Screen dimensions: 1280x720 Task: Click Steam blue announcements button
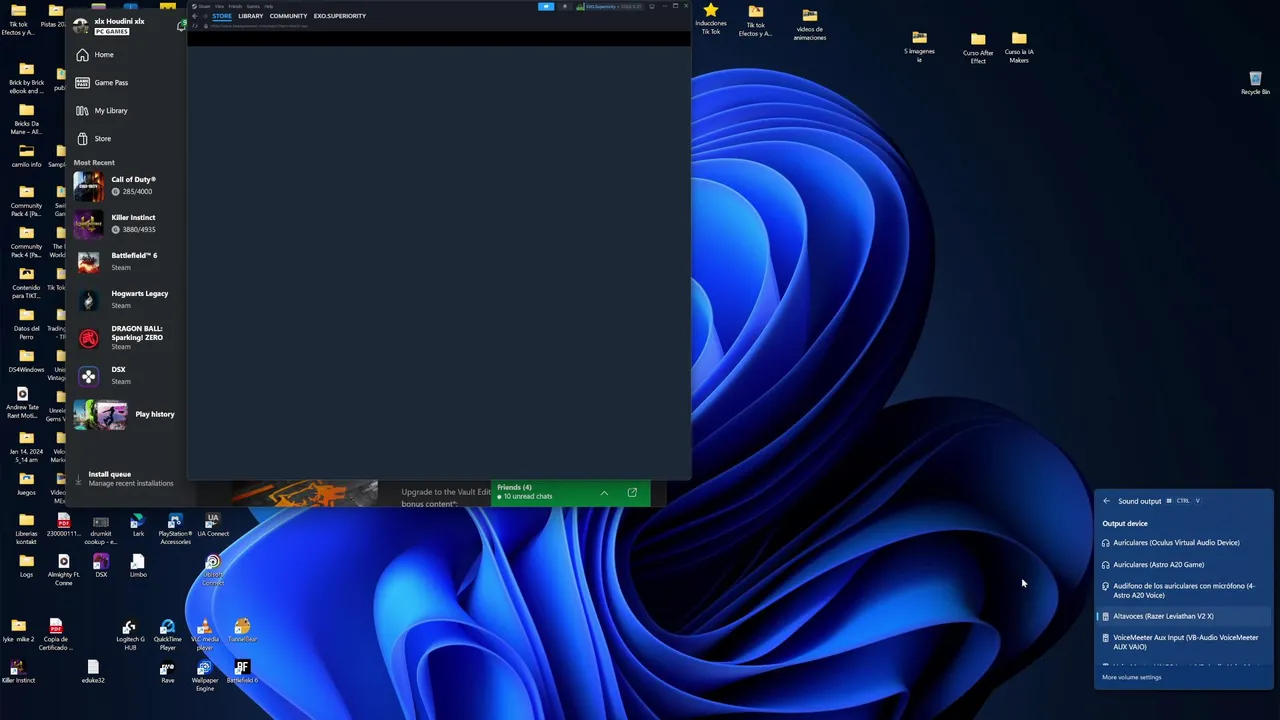tap(545, 6)
